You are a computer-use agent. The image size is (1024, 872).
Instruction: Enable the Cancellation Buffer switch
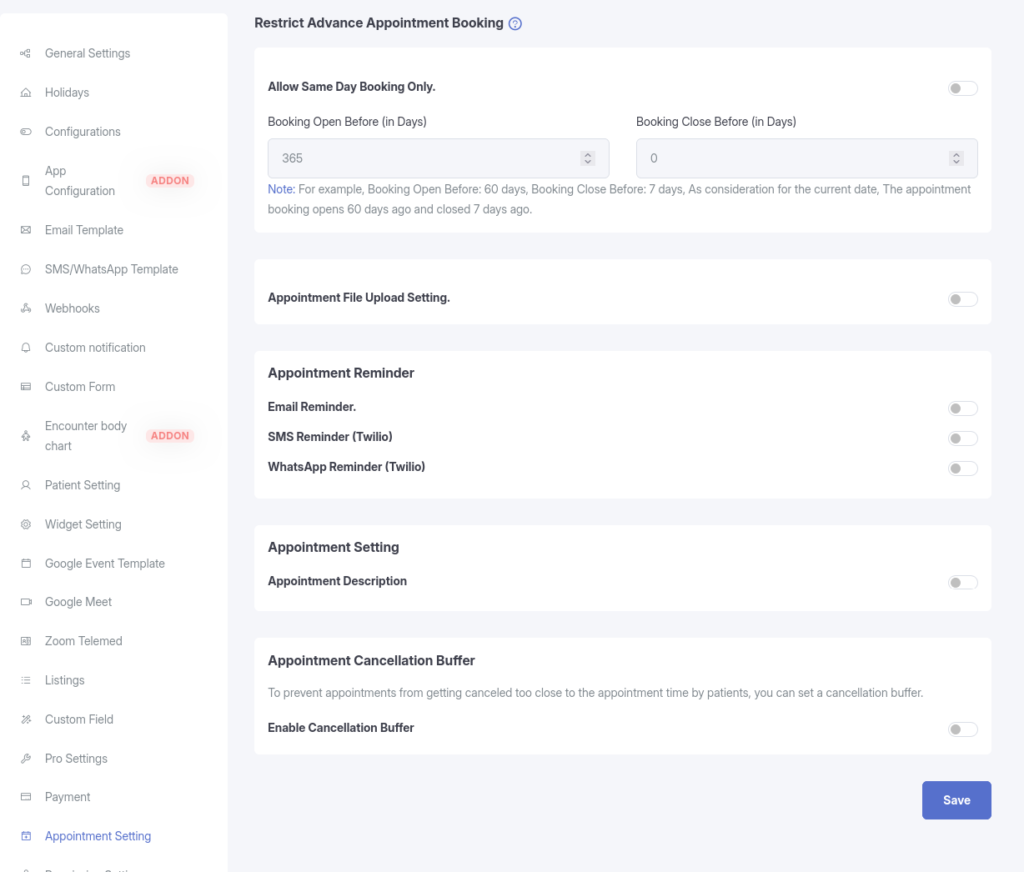962,729
